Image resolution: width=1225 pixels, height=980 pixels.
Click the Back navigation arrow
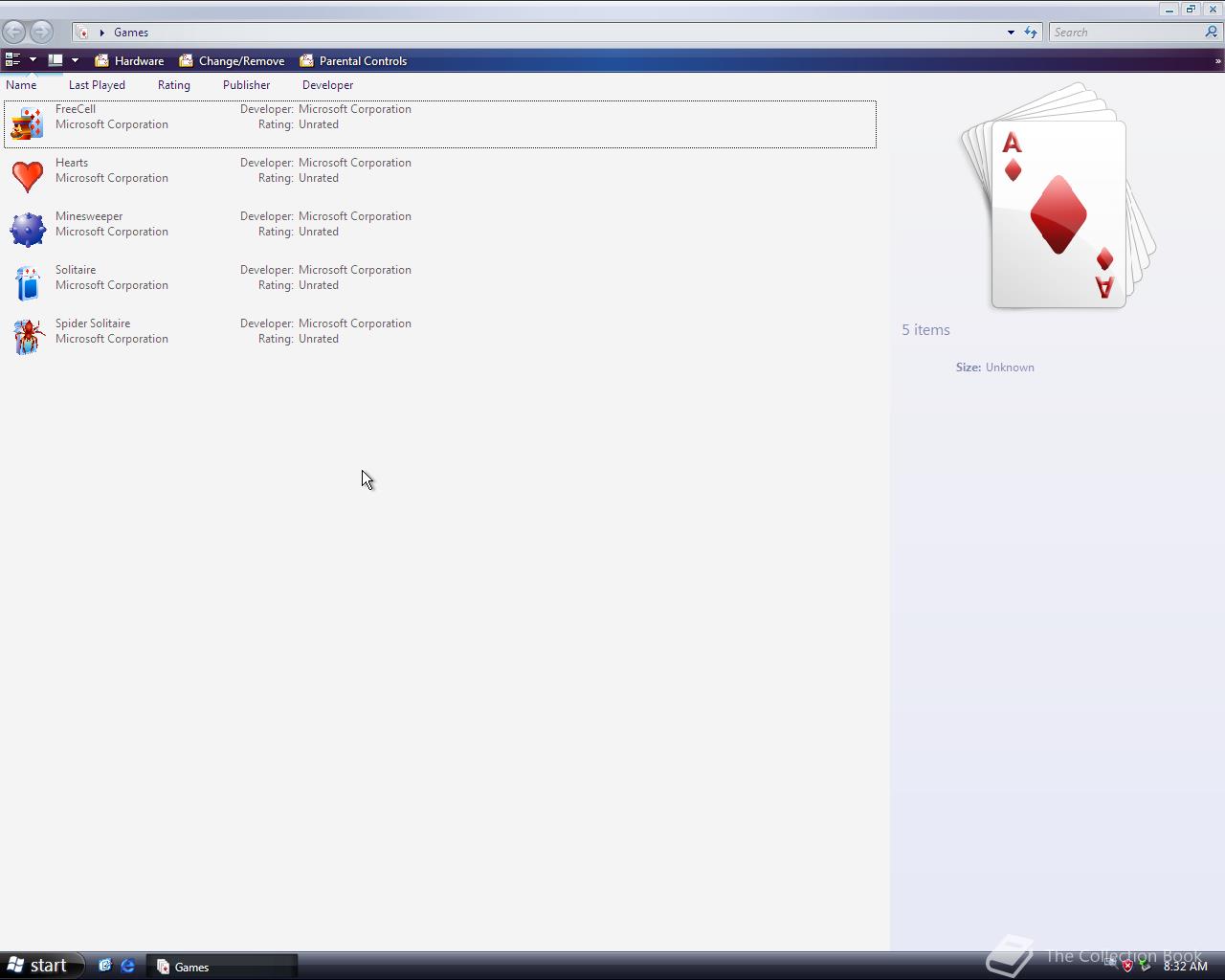14,32
